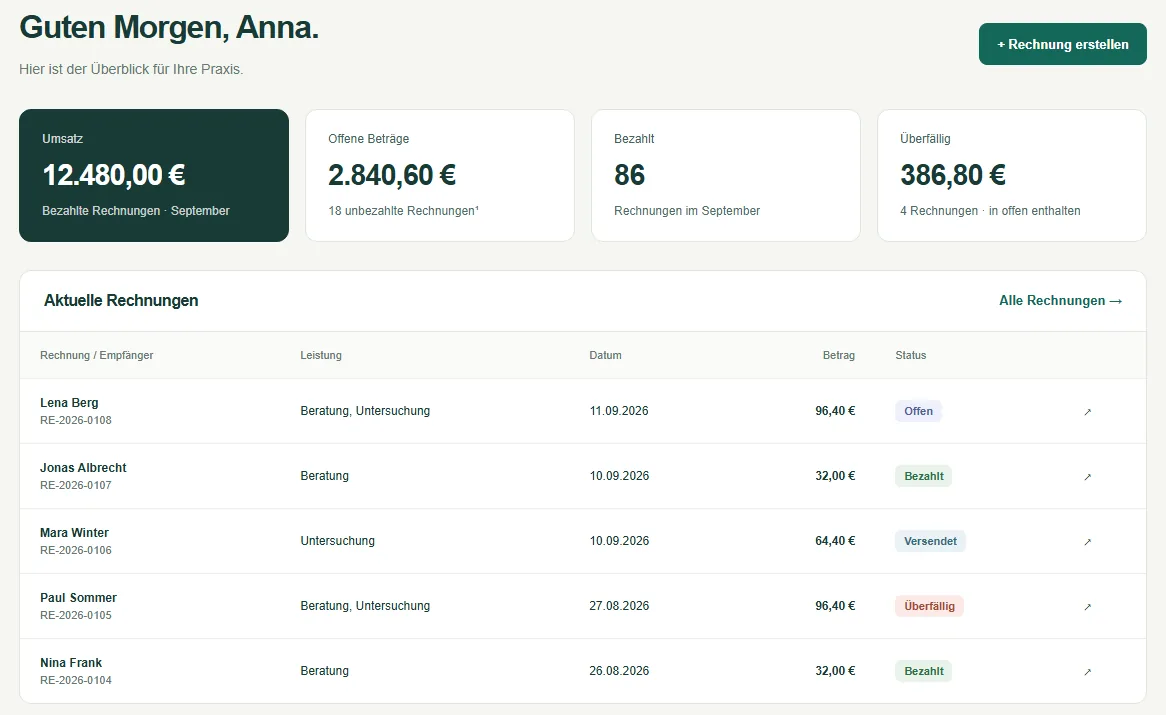
Task: Select the Bezahlt summary card
Action: point(726,175)
